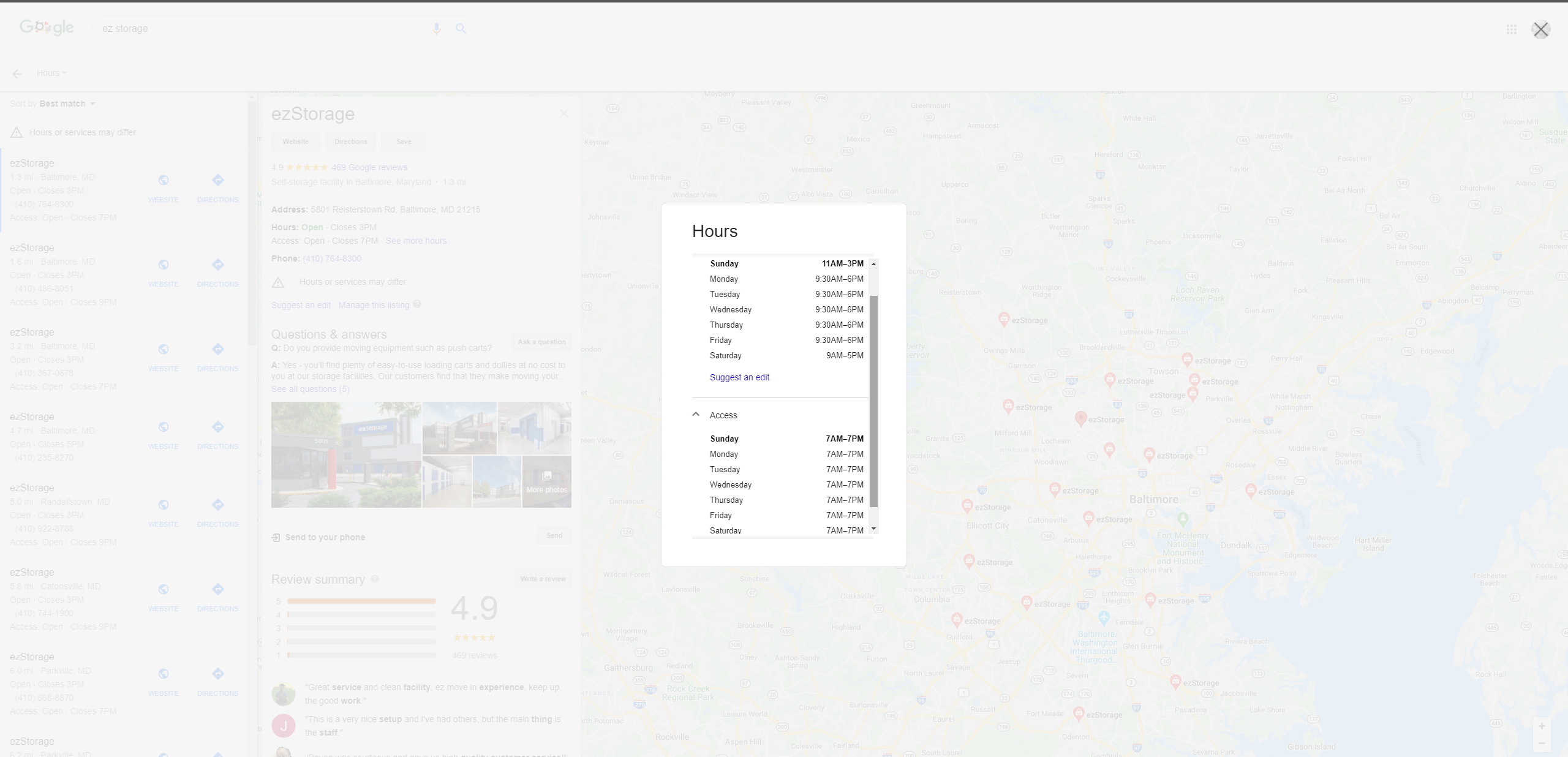Open the Google apps grid icon
1568x757 pixels.
coord(1511,29)
